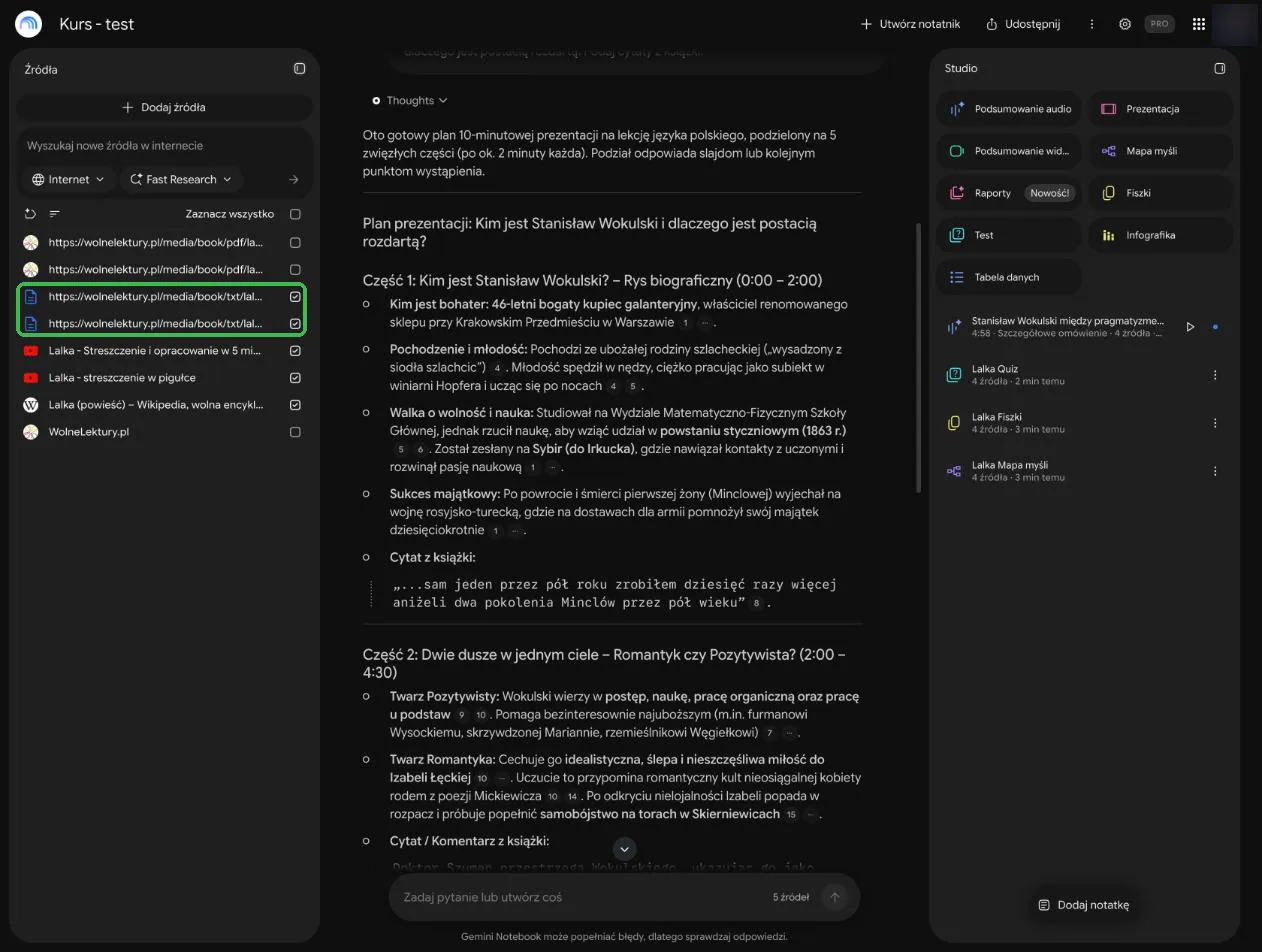Uncheck Lalka - streszczenie w pigułce source
The width and height of the screenshot is (1262, 952).
pyautogui.click(x=295, y=378)
